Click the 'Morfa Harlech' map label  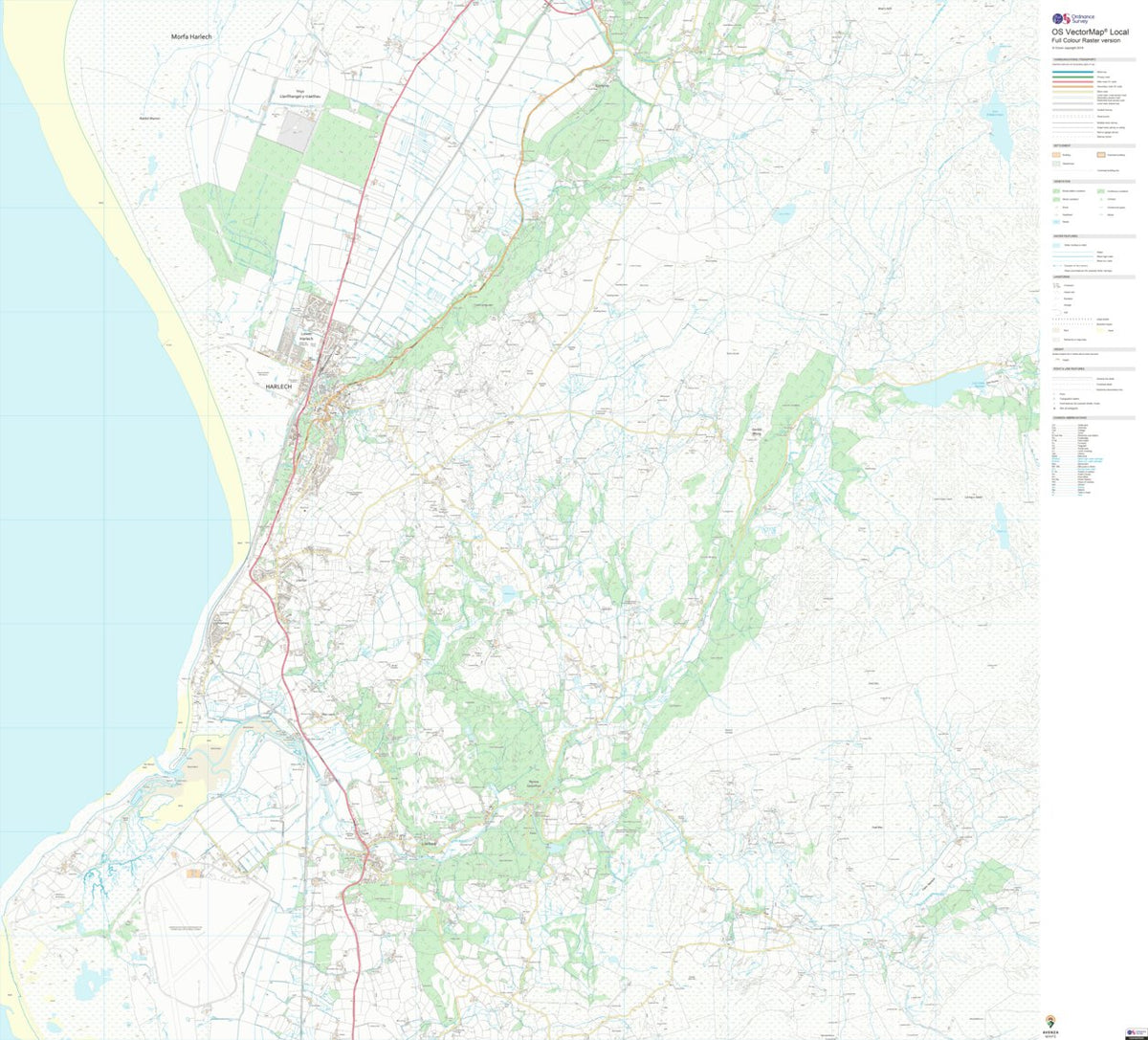[191, 36]
